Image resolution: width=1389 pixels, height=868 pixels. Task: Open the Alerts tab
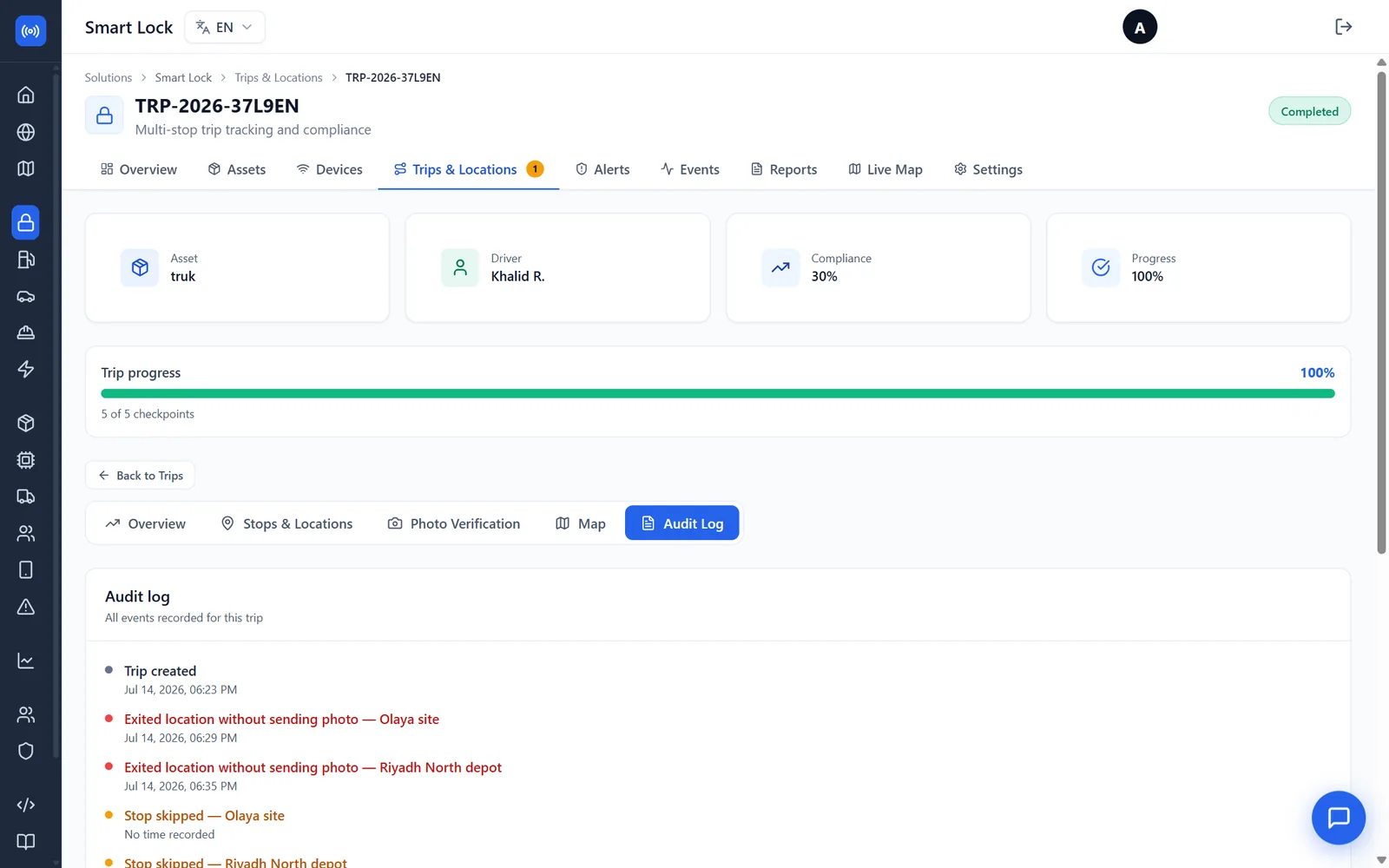(x=602, y=169)
